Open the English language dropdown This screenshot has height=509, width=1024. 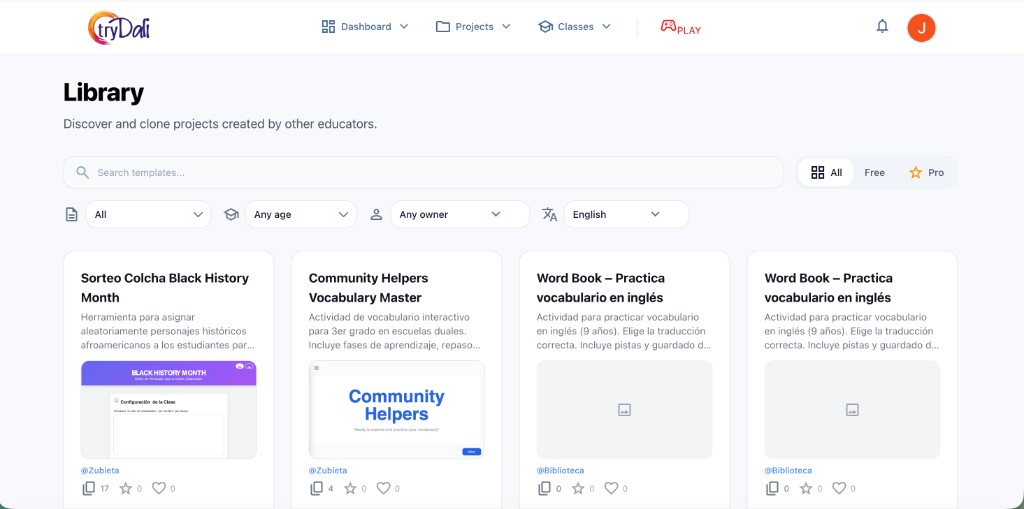(x=626, y=214)
